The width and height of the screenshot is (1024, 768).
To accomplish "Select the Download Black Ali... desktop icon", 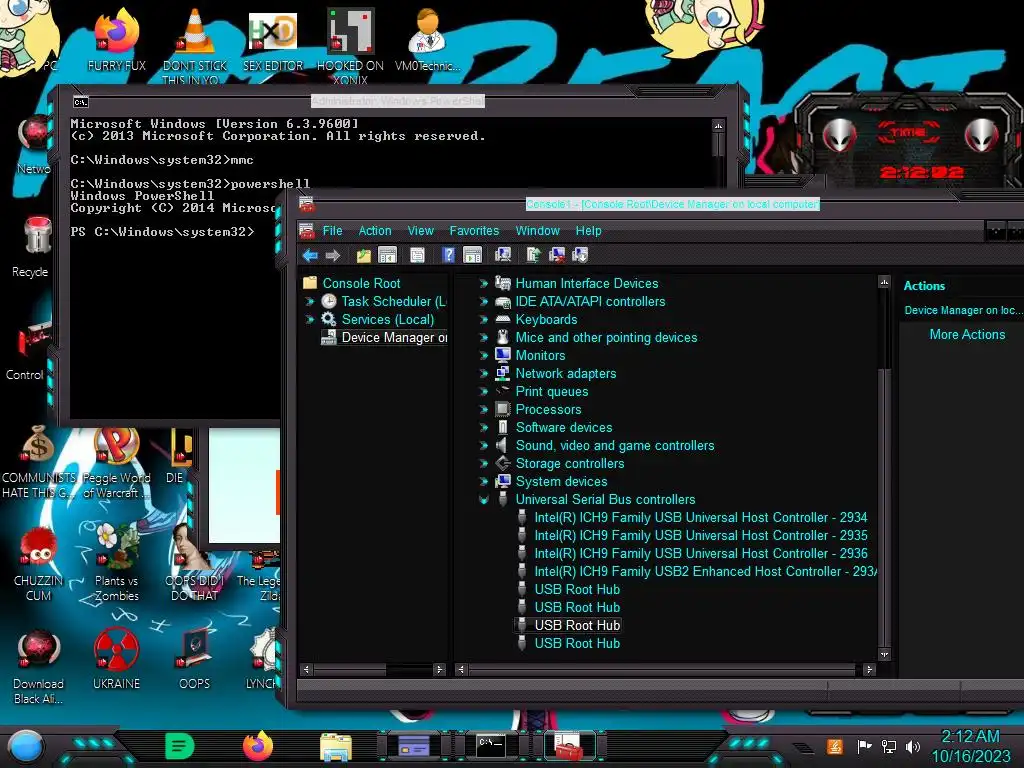I will [38, 667].
